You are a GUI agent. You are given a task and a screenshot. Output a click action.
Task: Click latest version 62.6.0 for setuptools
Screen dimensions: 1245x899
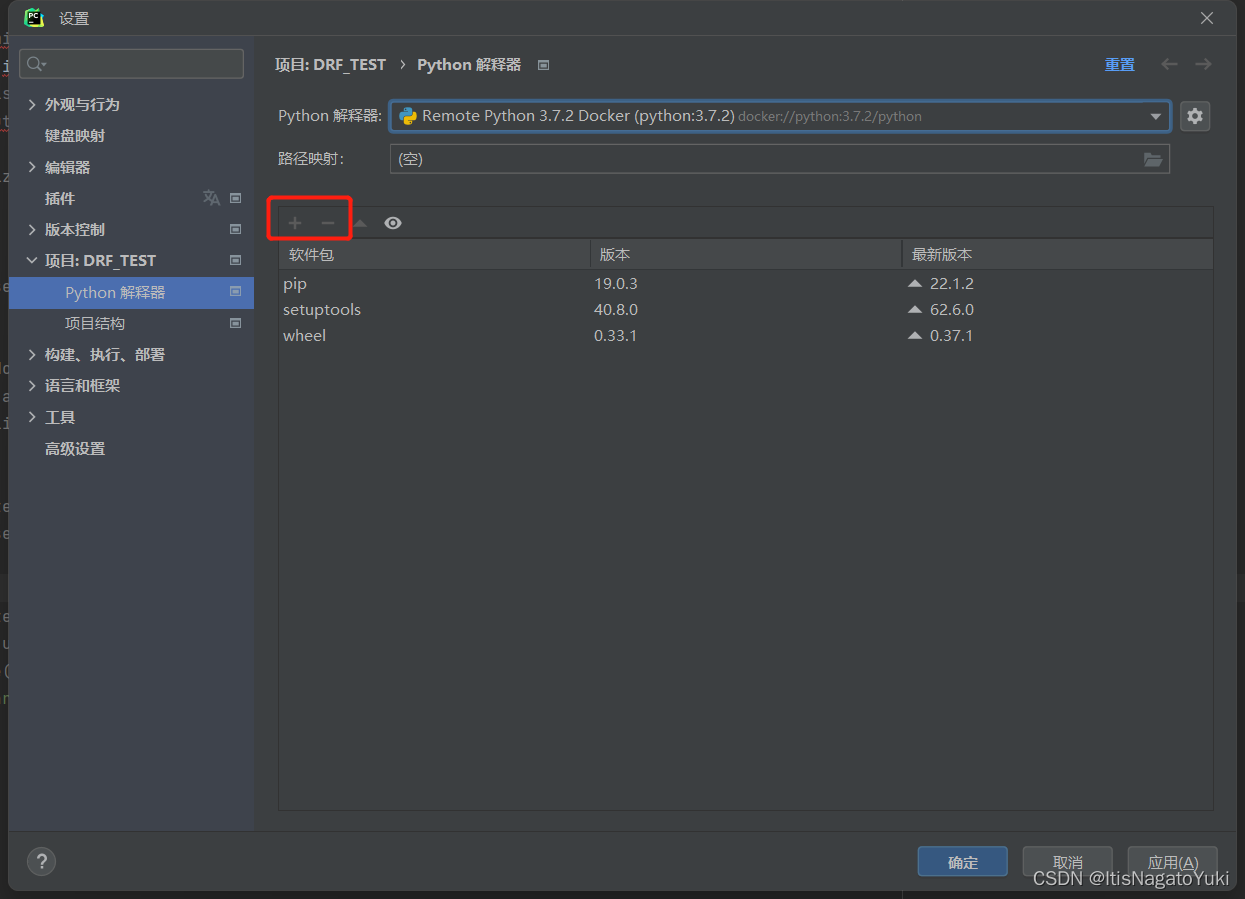coord(951,310)
